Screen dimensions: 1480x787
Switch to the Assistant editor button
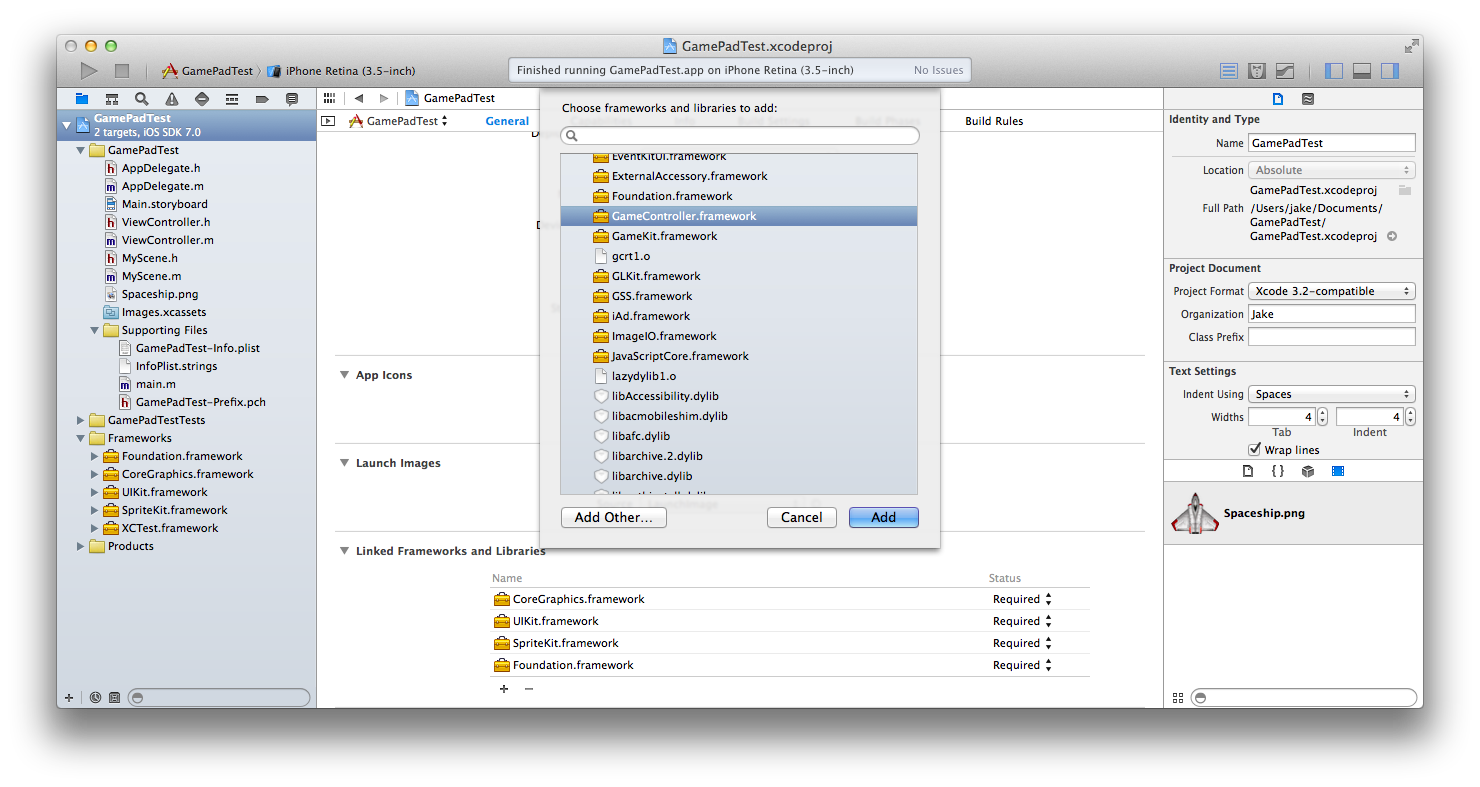[1257, 71]
